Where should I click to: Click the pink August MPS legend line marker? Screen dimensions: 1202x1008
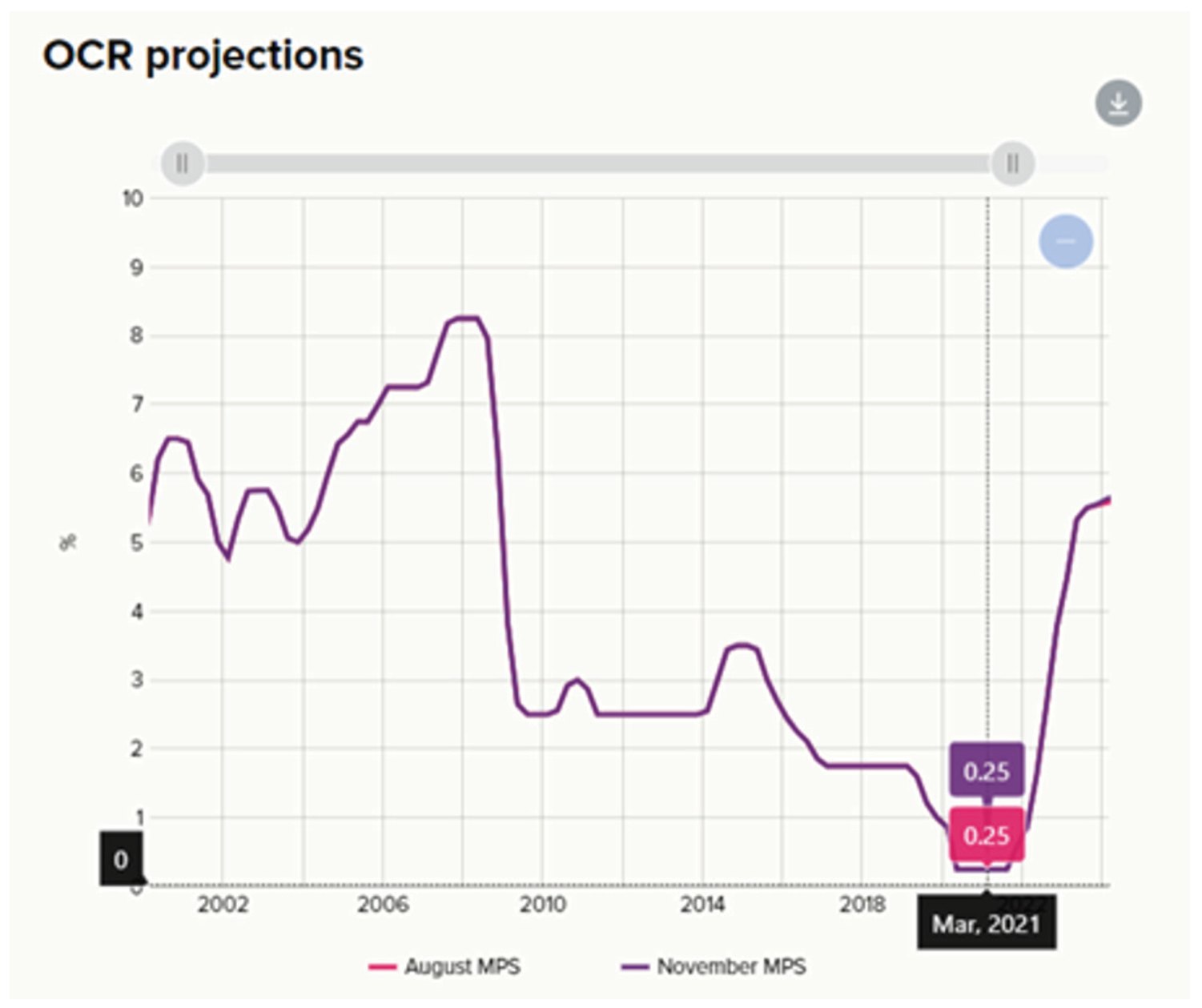[x=382, y=967]
